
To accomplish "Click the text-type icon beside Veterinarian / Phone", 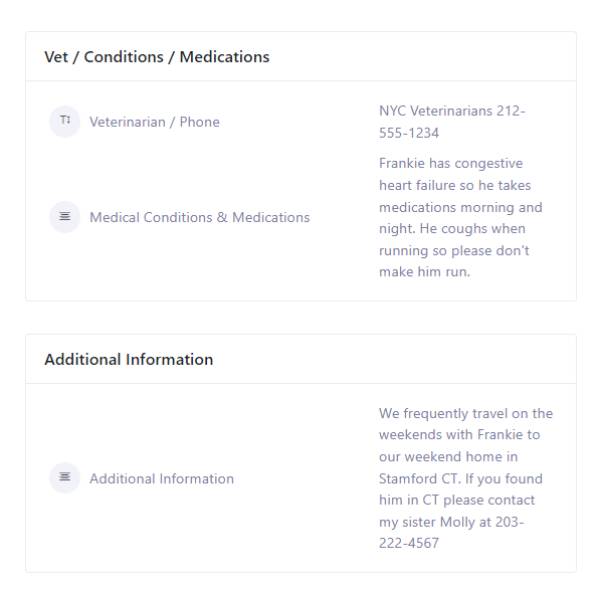I will pyautogui.click(x=65, y=121).
